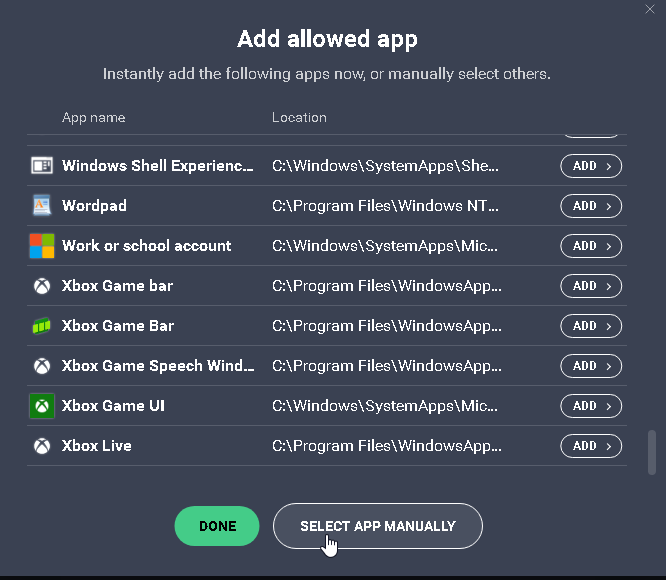Click the green Xbox Game Bar icon
This screenshot has width=666, height=580.
click(42, 326)
